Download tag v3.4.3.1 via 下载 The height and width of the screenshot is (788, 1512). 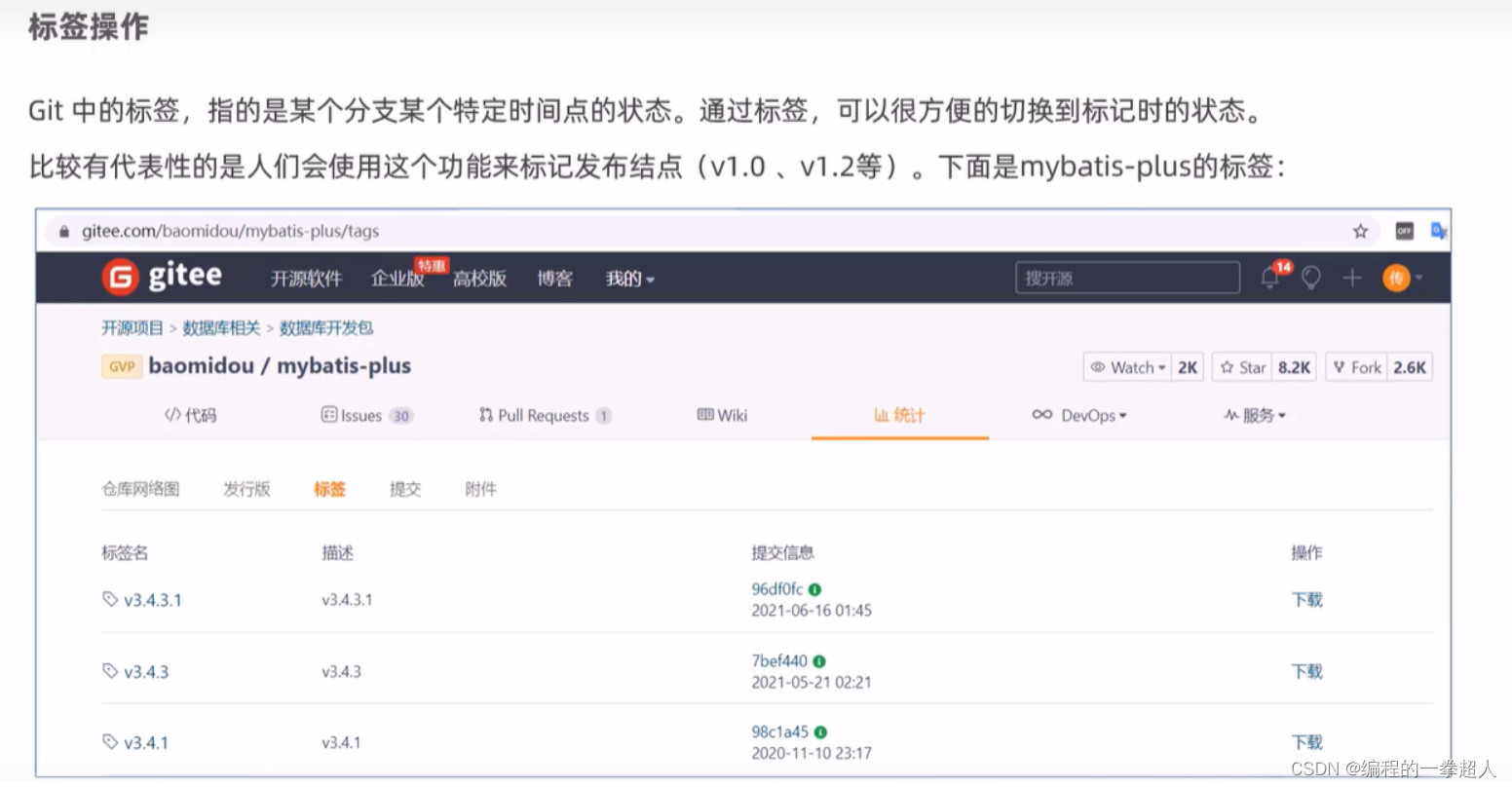pos(1307,599)
